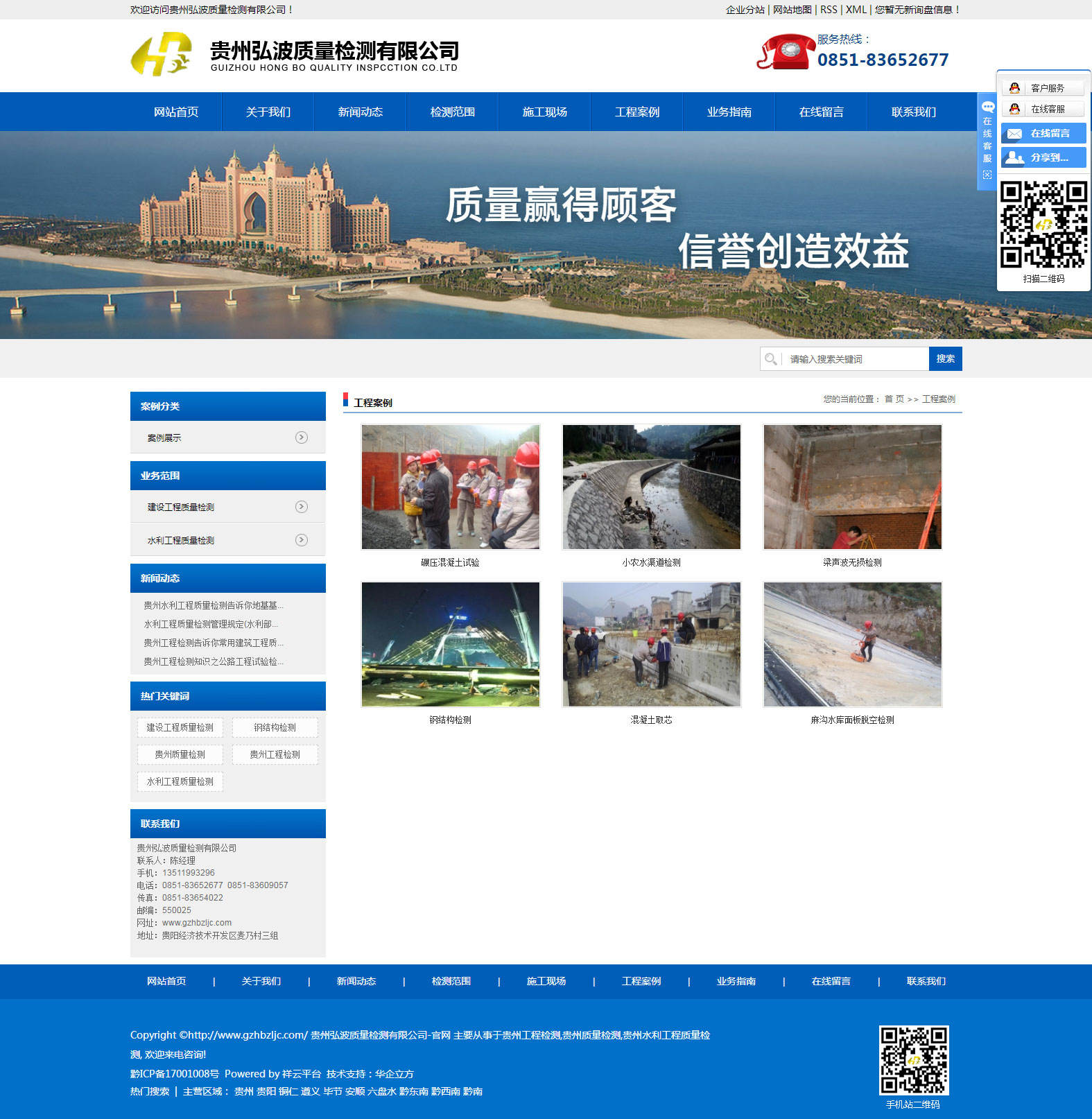The width and height of the screenshot is (1092, 1119).
Task: Open 检测范围 in the navigation bar
Action: (452, 112)
